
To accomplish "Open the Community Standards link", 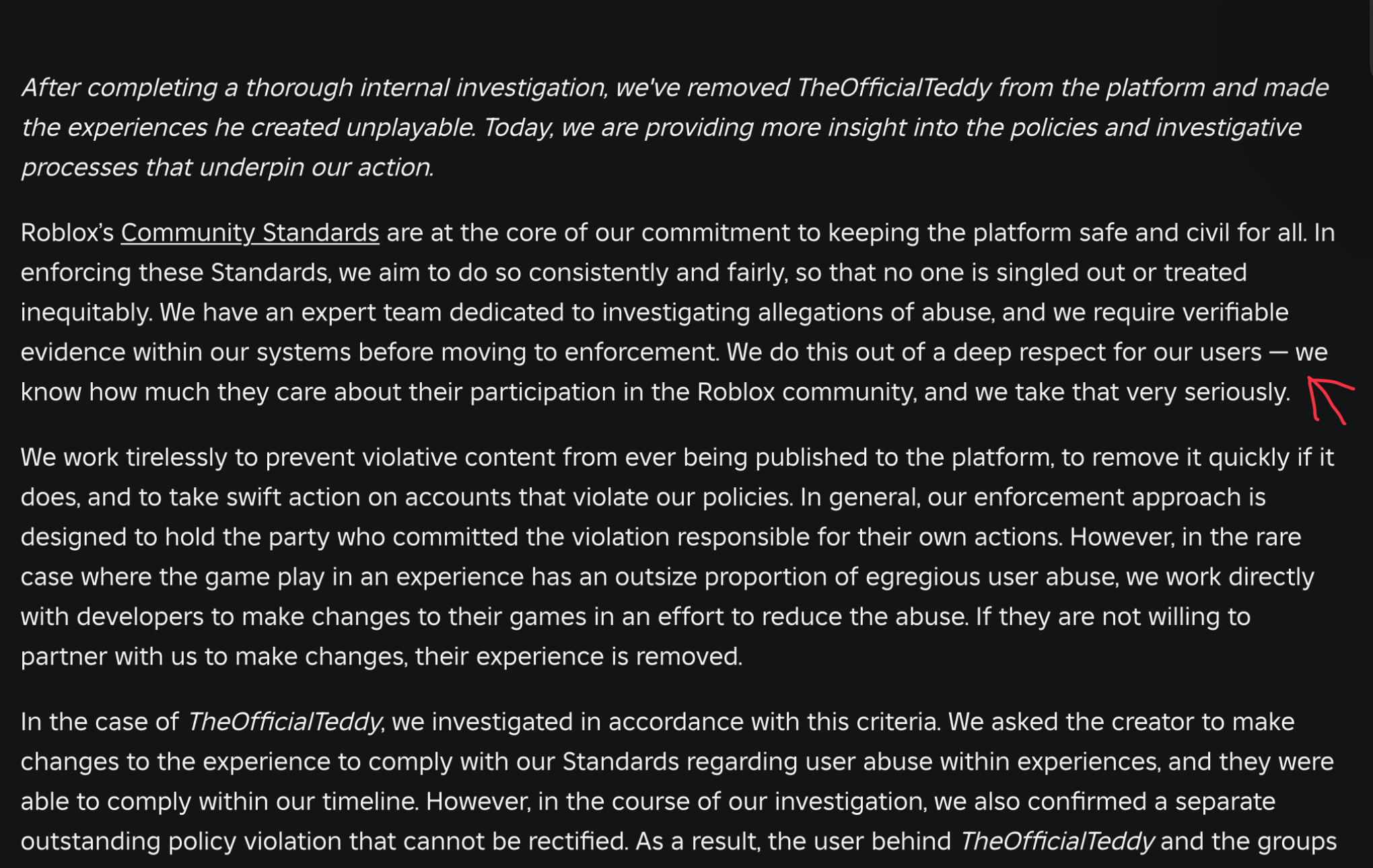I will [250, 233].
